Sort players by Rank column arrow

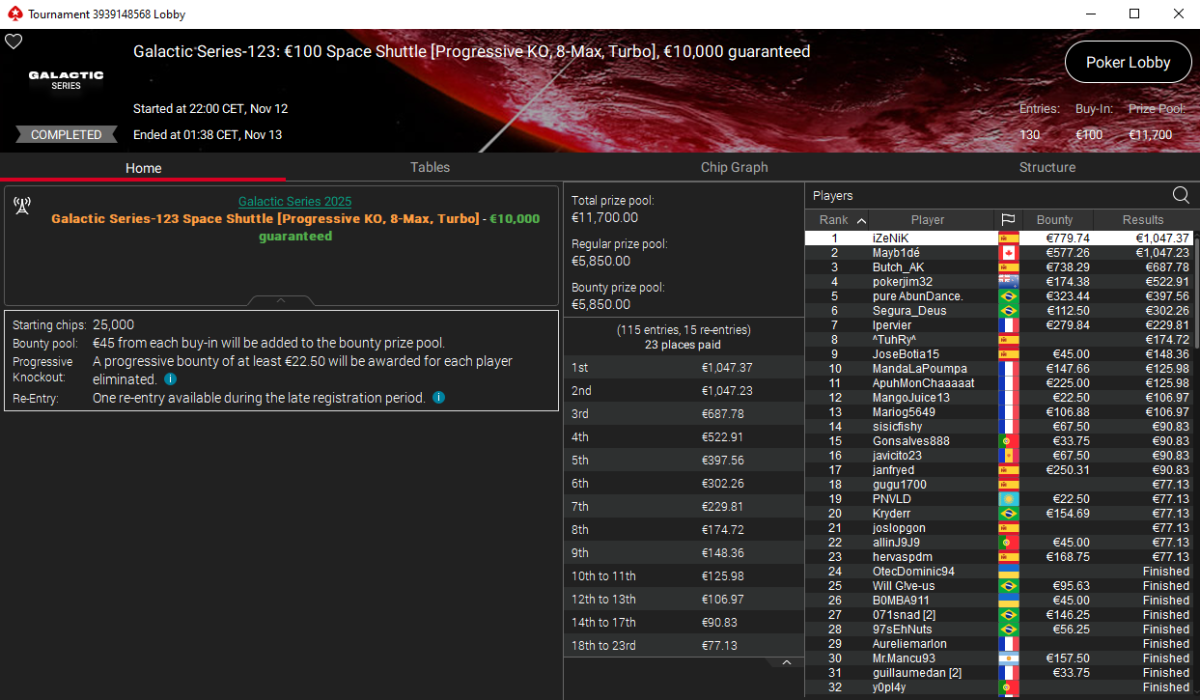(862, 220)
